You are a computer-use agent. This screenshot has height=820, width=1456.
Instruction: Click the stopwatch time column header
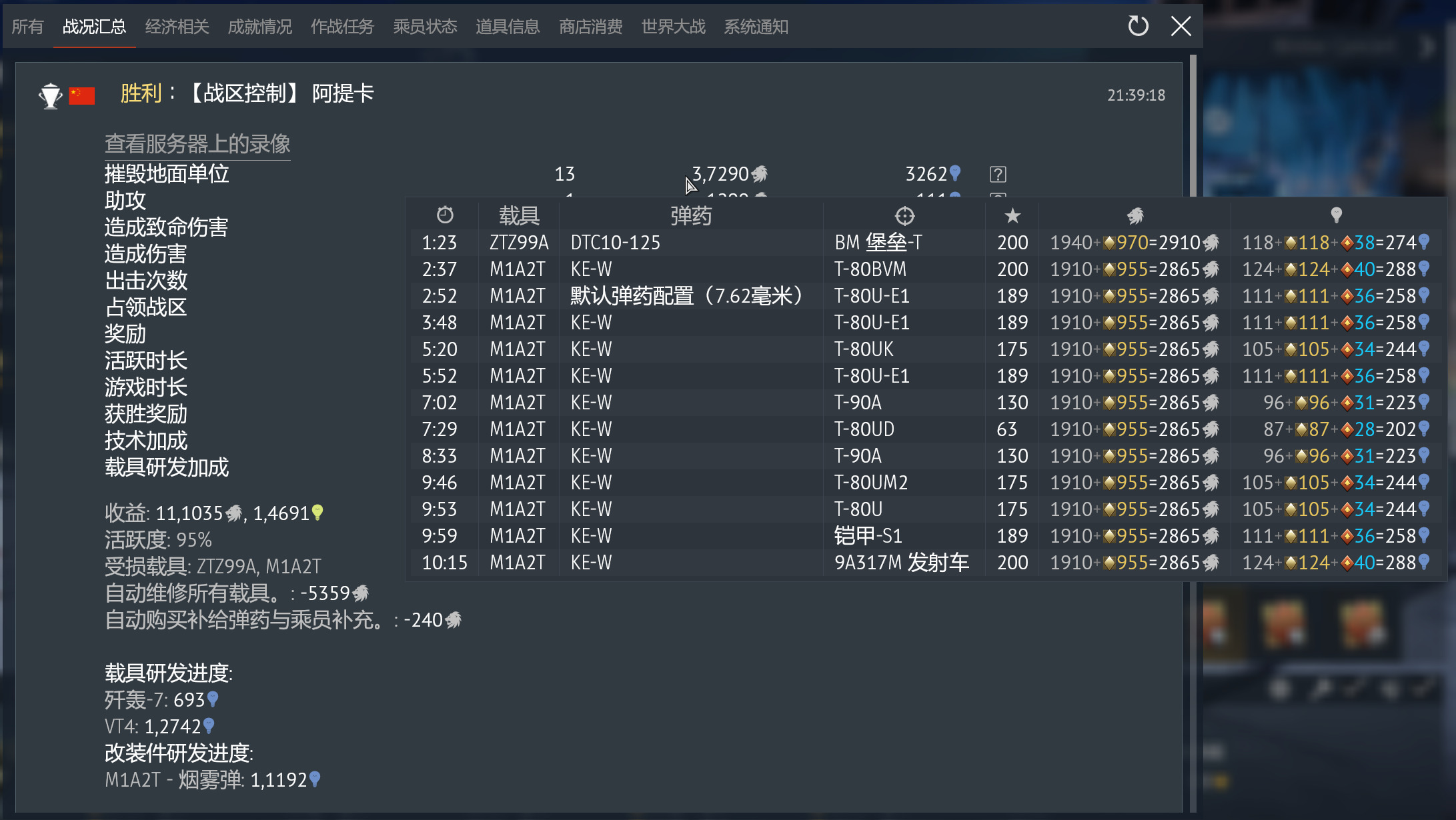tap(445, 215)
